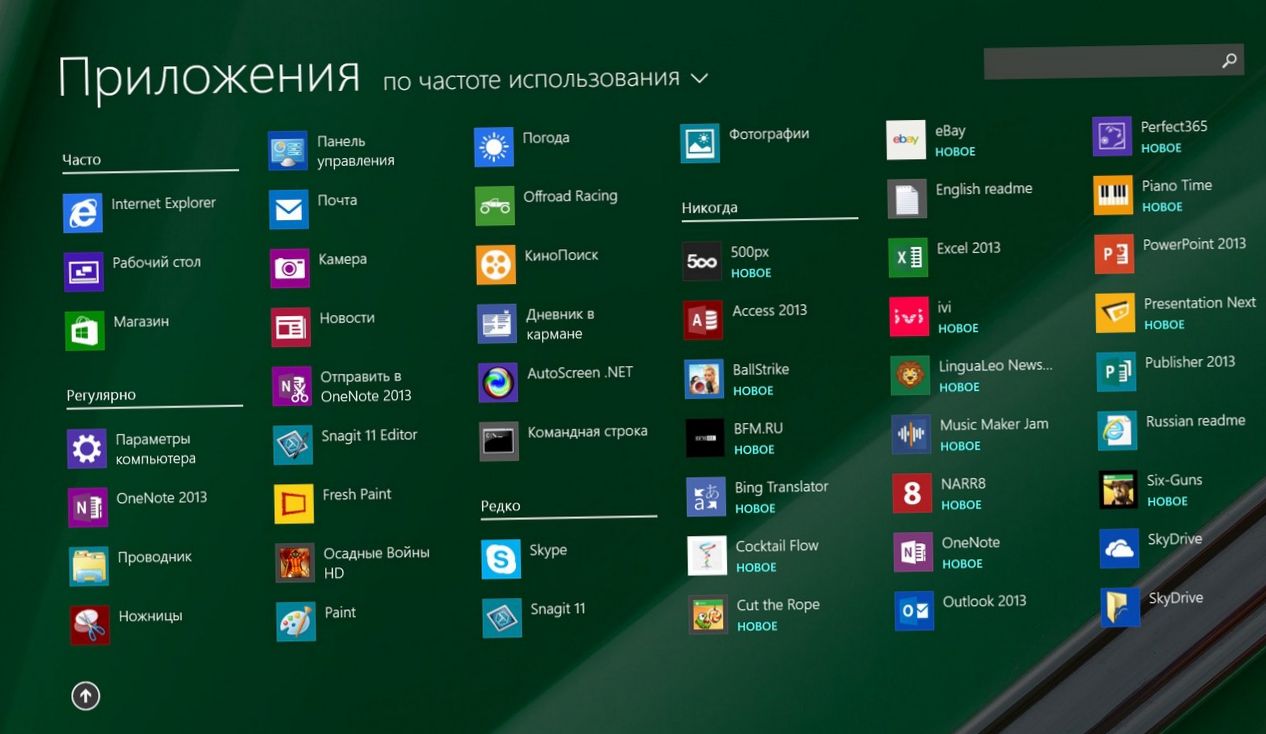Open Дневник в кармане icon
The height and width of the screenshot is (734, 1266).
tap(497, 324)
